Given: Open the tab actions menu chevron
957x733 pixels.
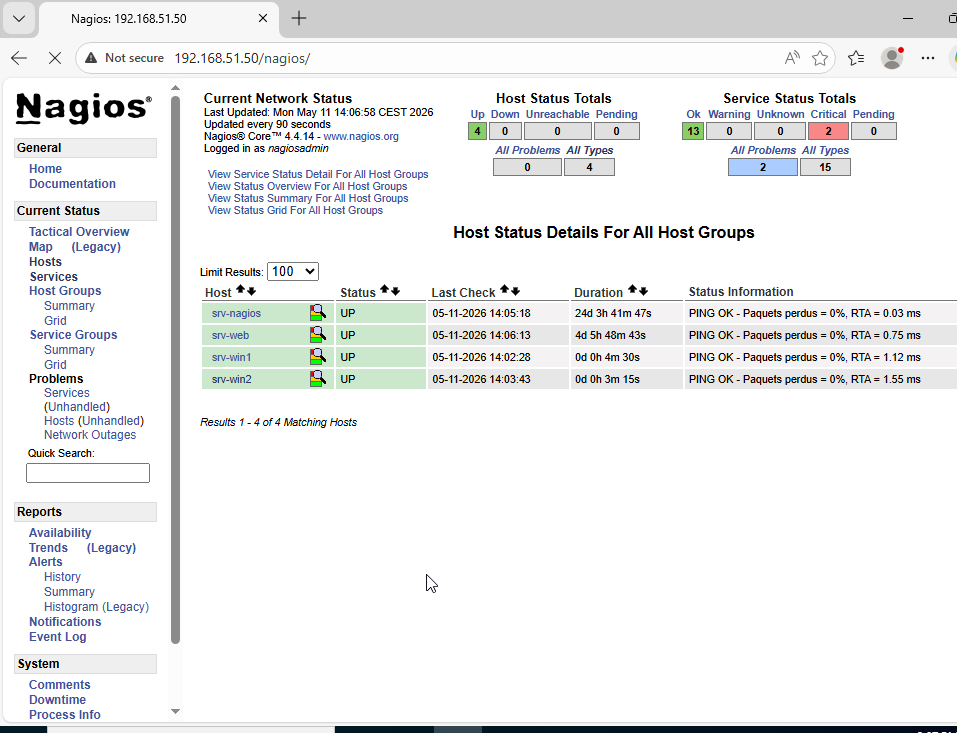Looking at the screenshot, I should [x=19, y=18].
